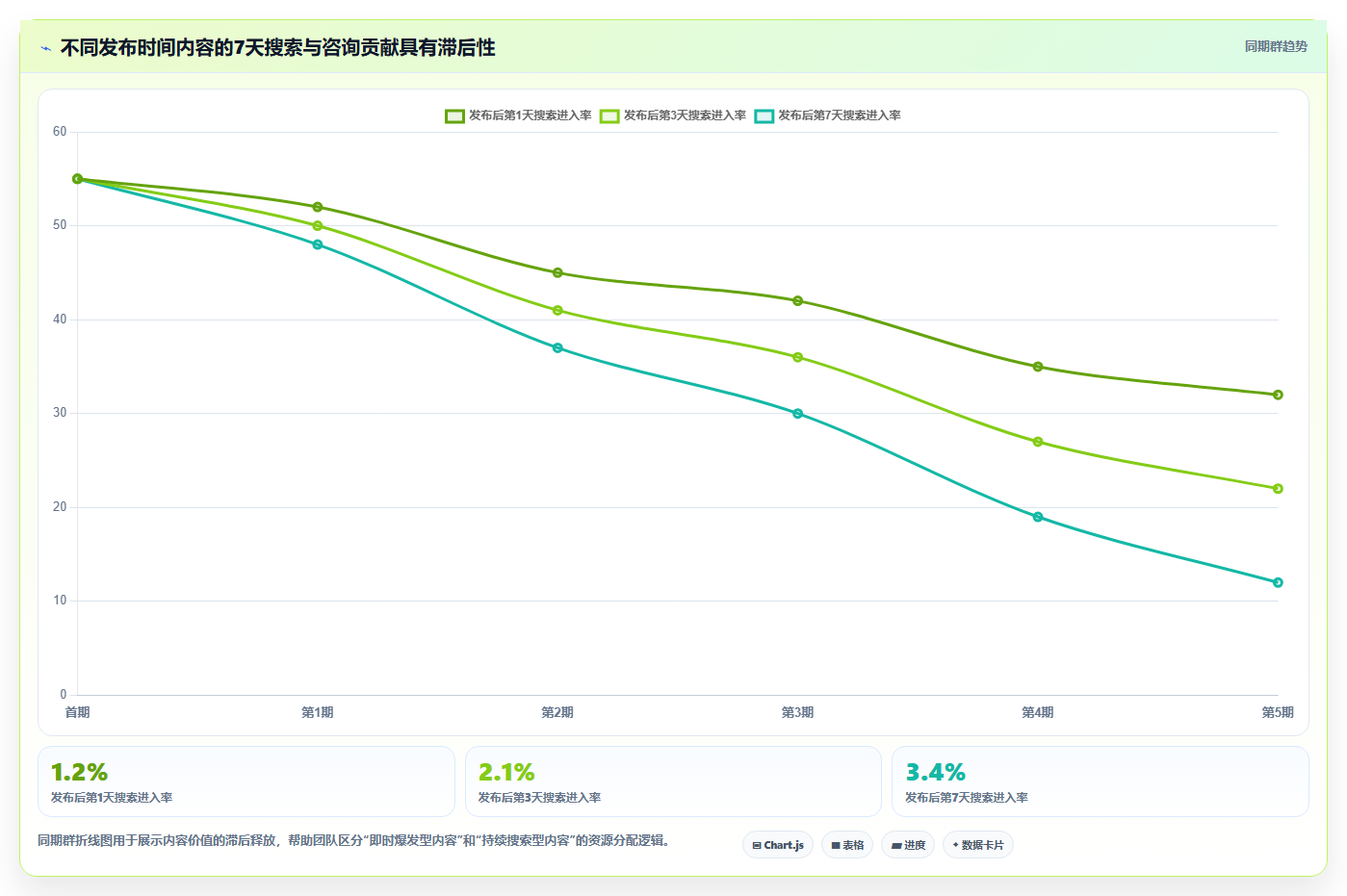The height and width of the screenshot is (896, 1347).
Task: Click the 首期 x-axis label
Action: 77,712
